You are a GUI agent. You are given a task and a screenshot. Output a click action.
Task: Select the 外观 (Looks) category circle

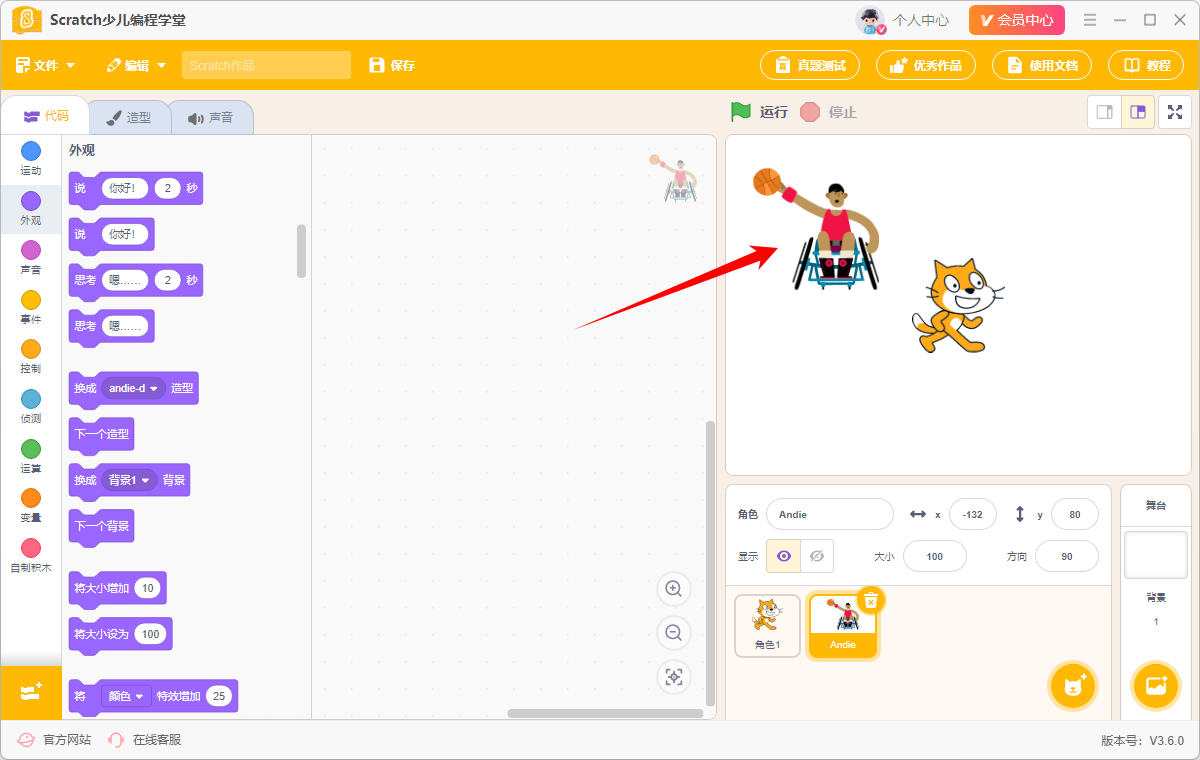[x=31, y=201]
